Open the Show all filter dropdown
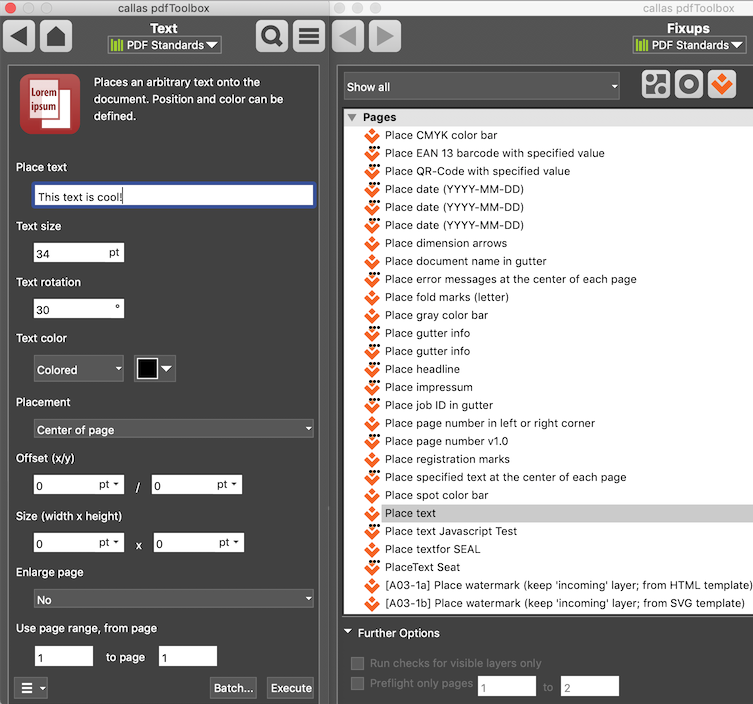Screen dimensions: 753x704 coord(482,86)
